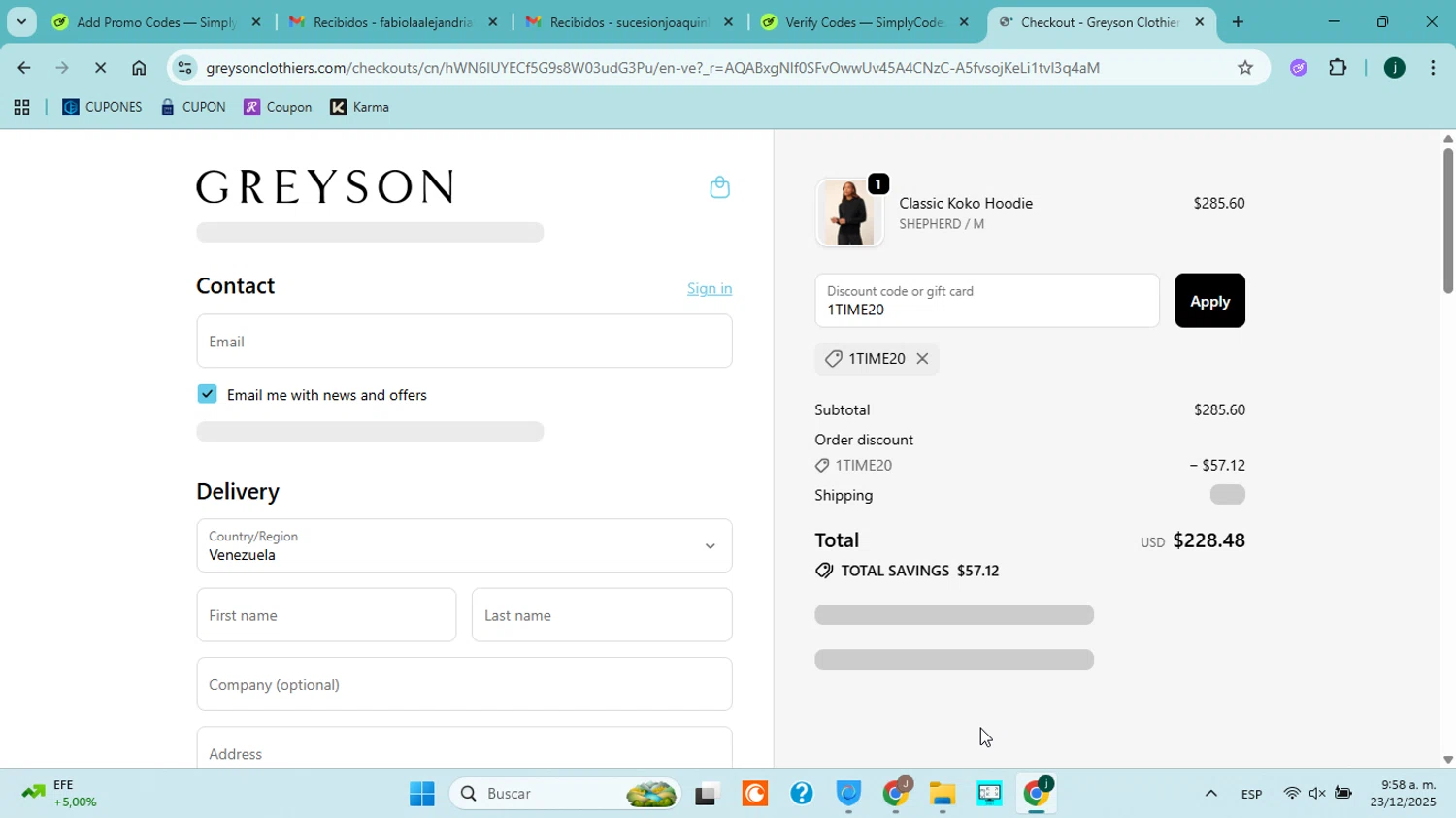View site information icon in address bar

tap(185, 68)
